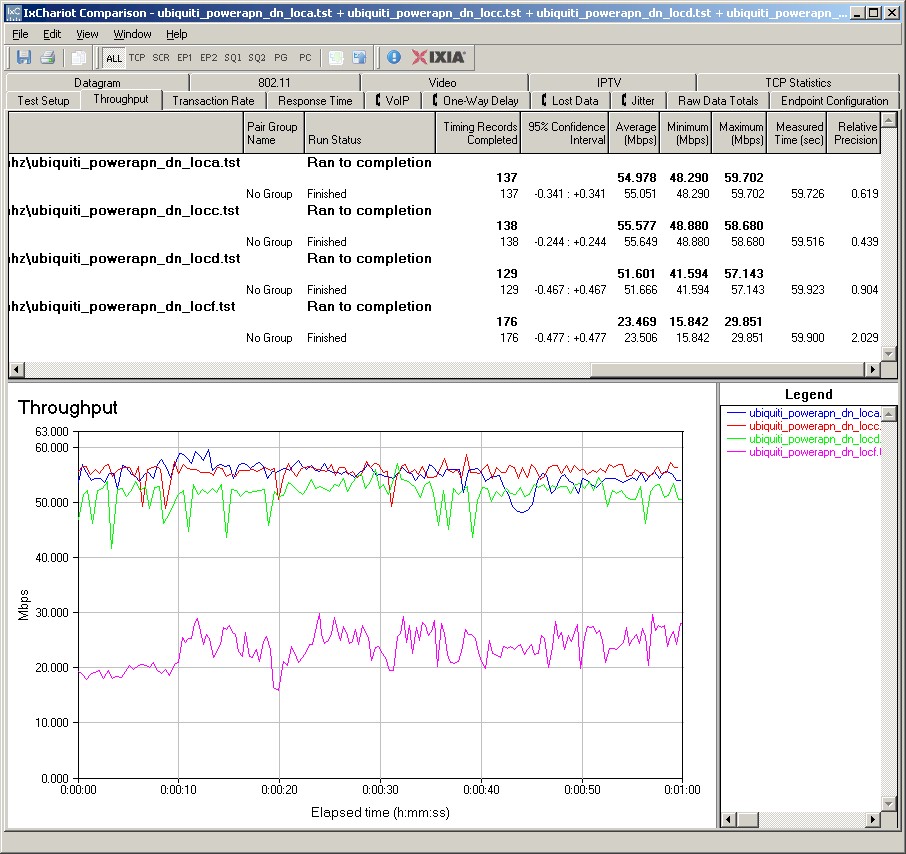Click the Save toolbar icon
Screen dimensions: 906x854
[24, 57]
